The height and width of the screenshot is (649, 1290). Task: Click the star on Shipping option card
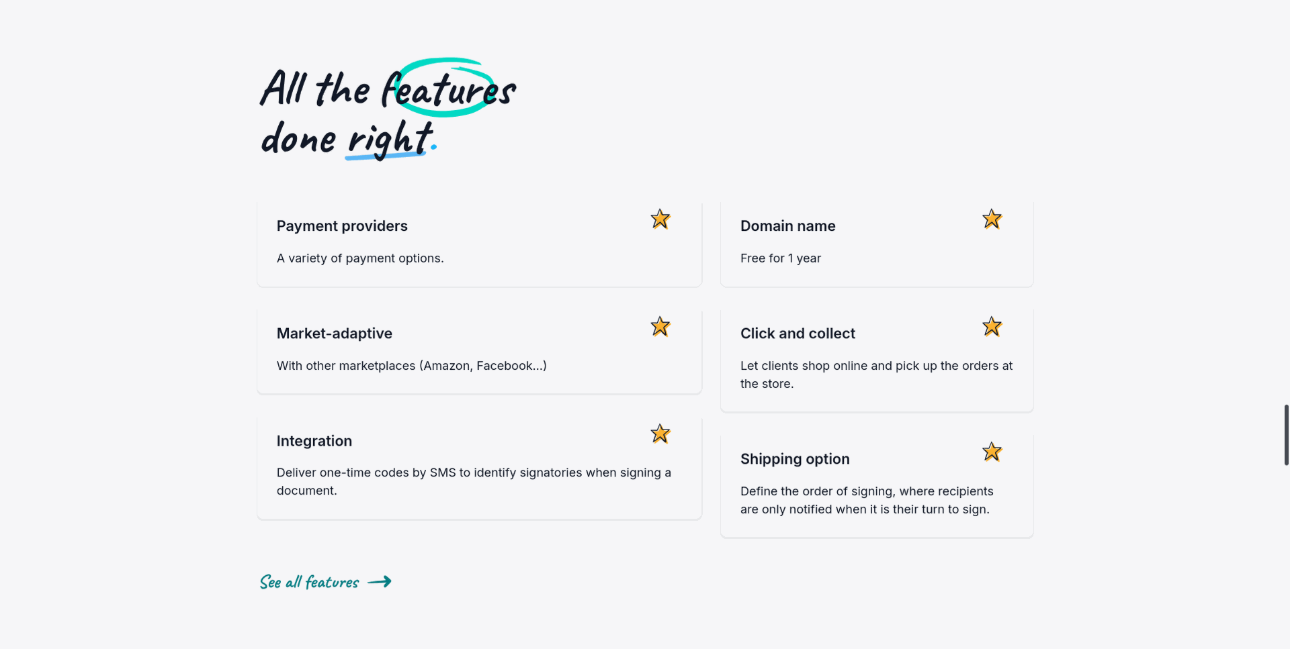(x=991, y=452)
